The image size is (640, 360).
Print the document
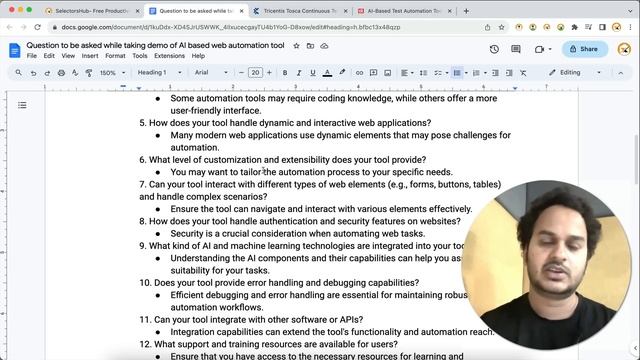click(61, 73)
